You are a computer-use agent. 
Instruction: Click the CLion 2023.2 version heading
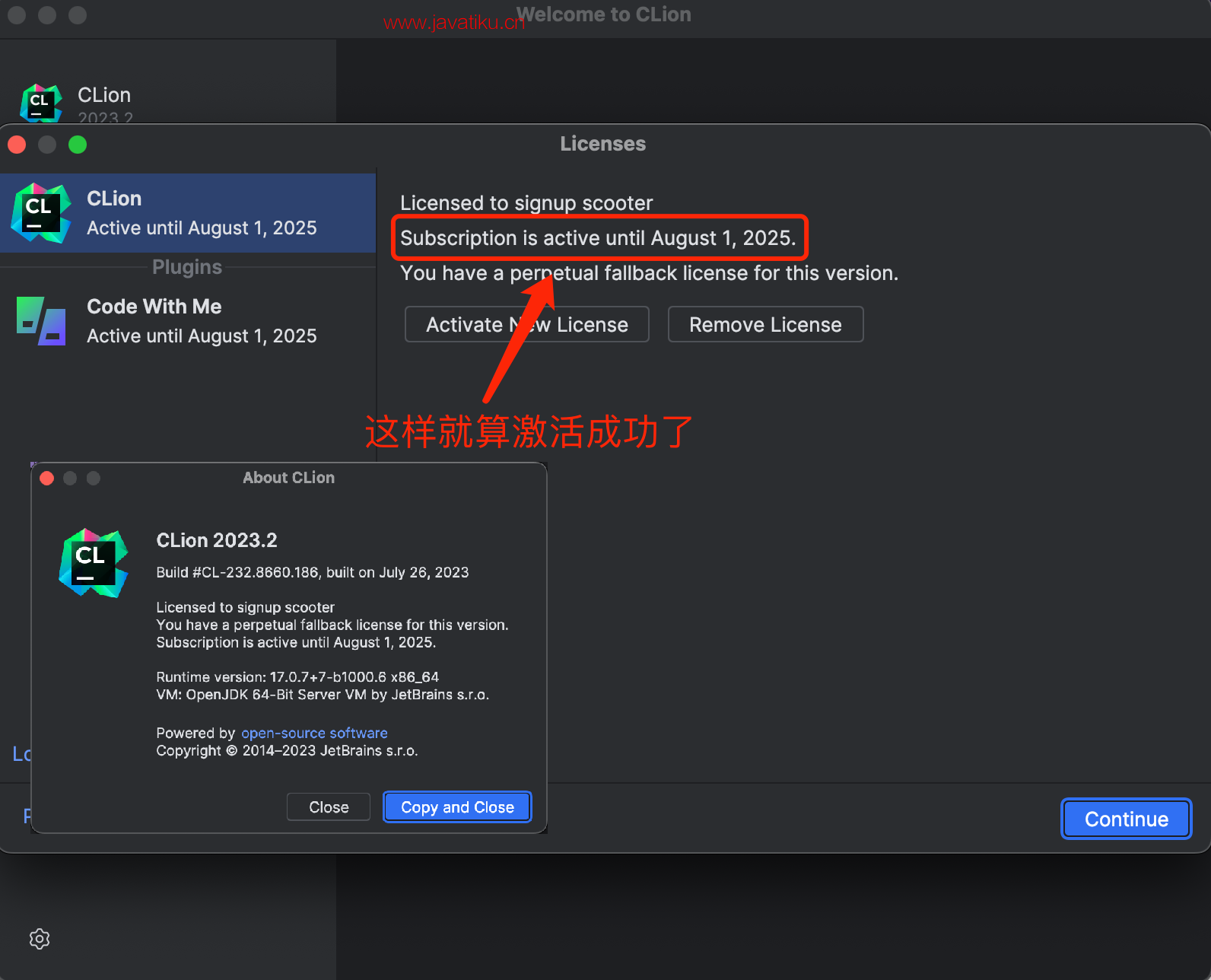tap(217, 540)
